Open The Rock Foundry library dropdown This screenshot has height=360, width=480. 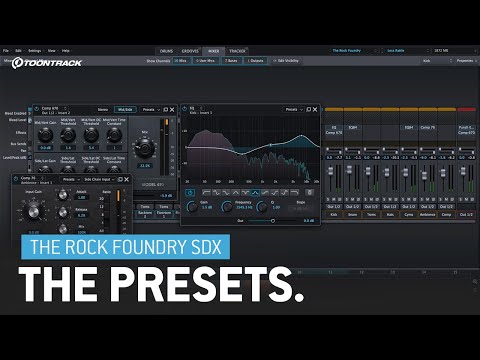(x=354, y=51)
